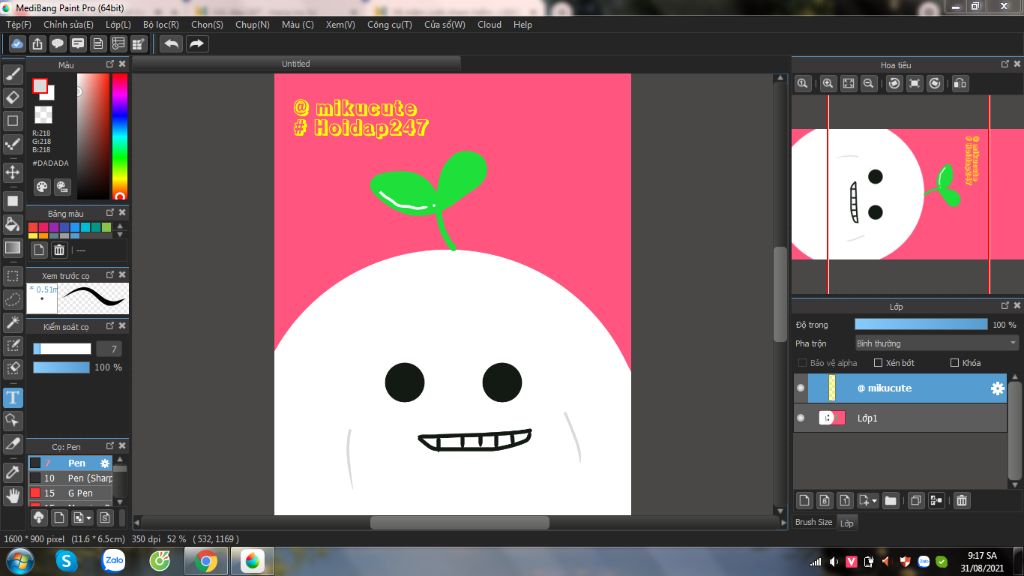
Task: Click the cloud icon in top toolbar
Action: point(17,44)
